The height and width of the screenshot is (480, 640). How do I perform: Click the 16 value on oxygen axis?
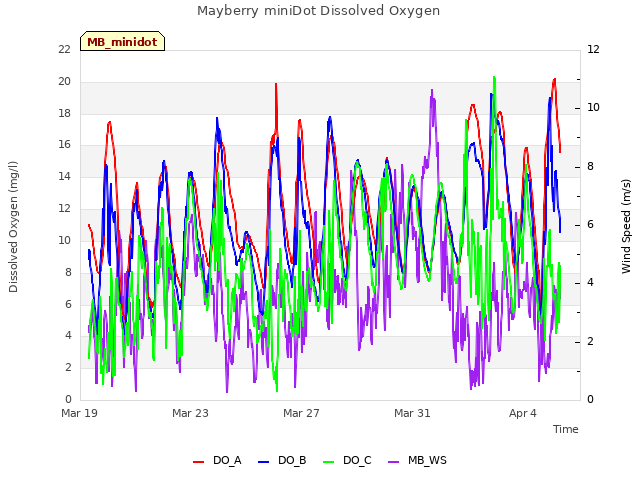64,144
